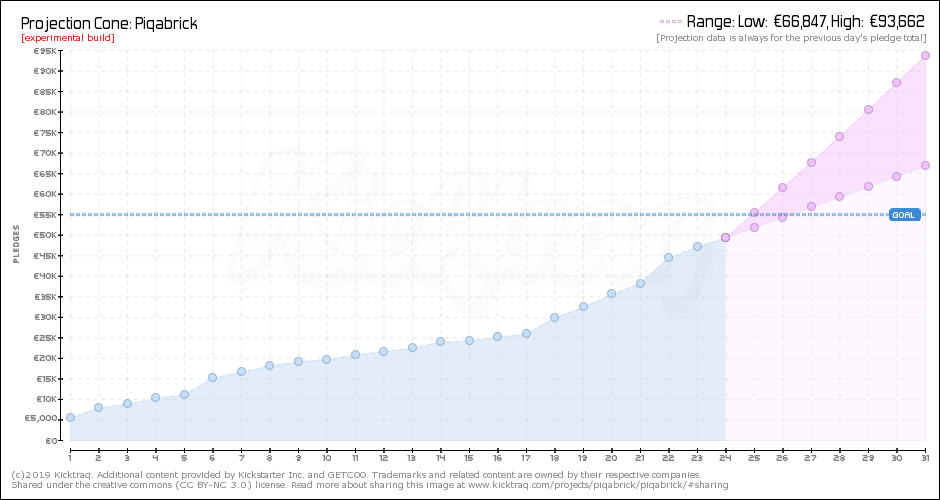Screen dimensions: 940x500
Task: Click the lower pink projection point for day 30
Action: tap(896, 176)
